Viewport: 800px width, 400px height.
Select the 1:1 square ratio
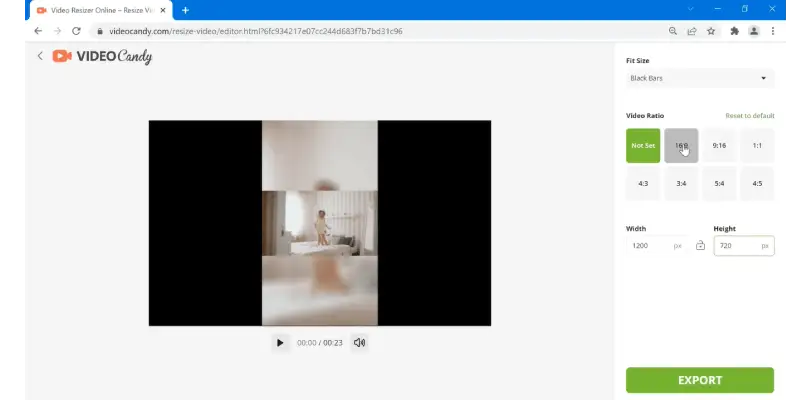(x=757, y=146)
